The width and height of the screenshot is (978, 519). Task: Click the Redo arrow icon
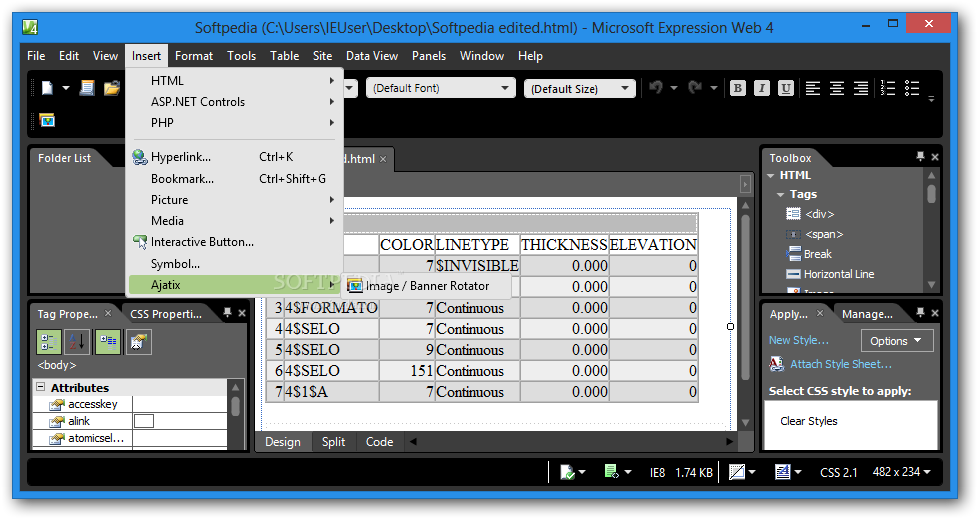point(695,87)
